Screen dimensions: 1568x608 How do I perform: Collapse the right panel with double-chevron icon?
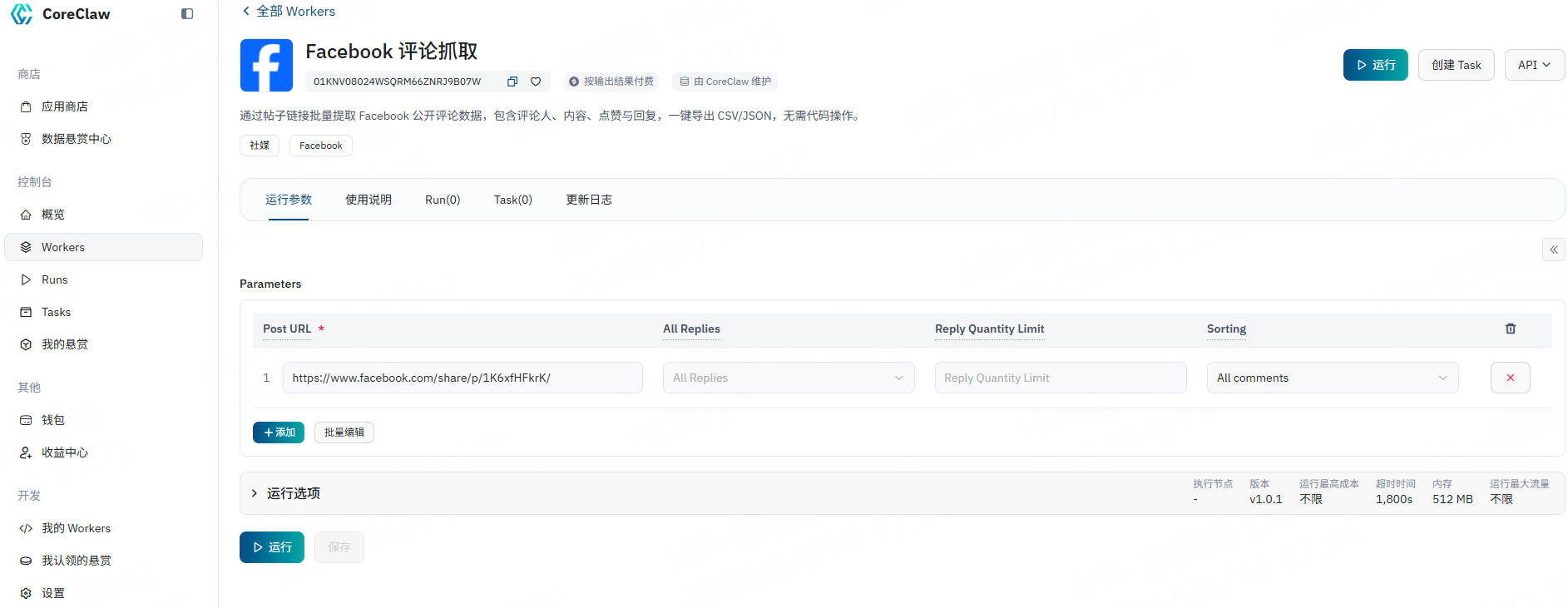1553,250
